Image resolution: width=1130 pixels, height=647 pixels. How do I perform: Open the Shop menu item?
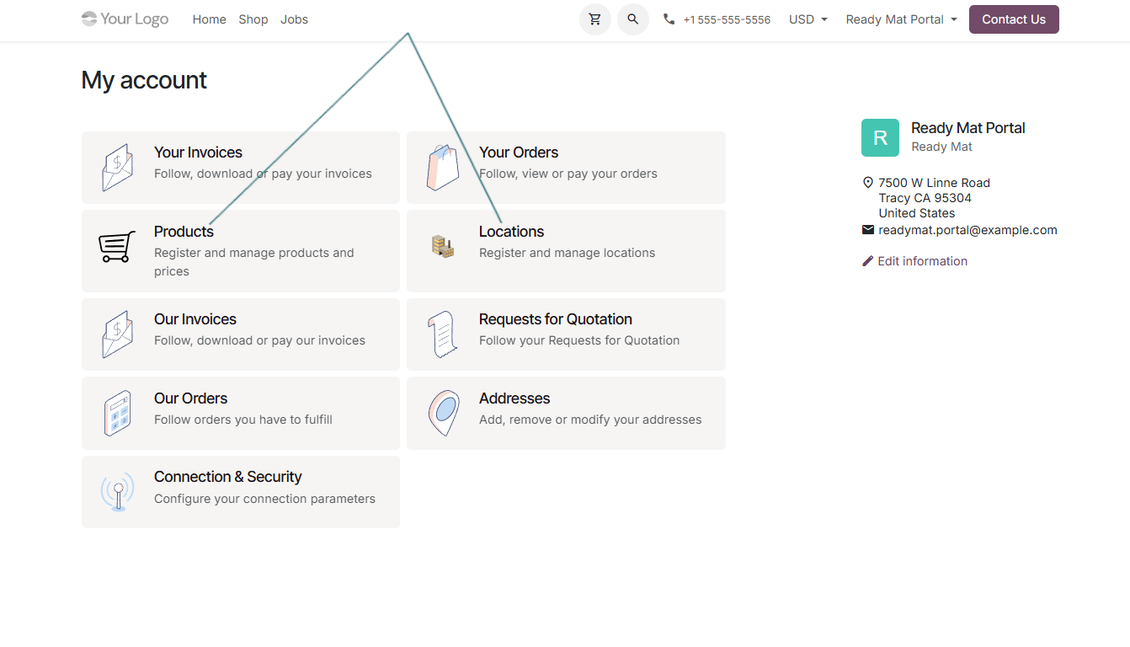253,19
